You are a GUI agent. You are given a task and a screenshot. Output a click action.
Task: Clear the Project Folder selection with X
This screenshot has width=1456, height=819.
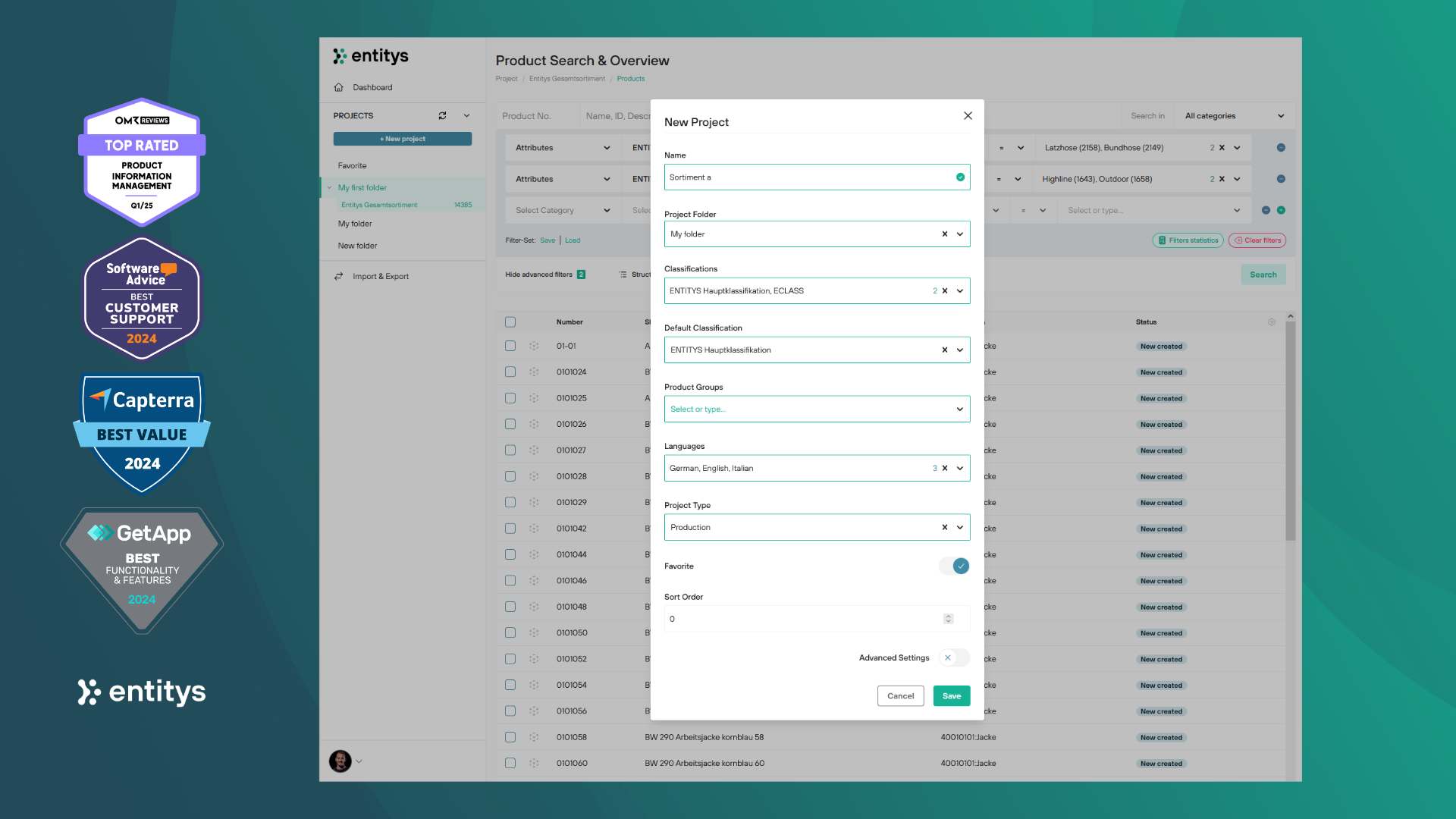click(944, 234)
